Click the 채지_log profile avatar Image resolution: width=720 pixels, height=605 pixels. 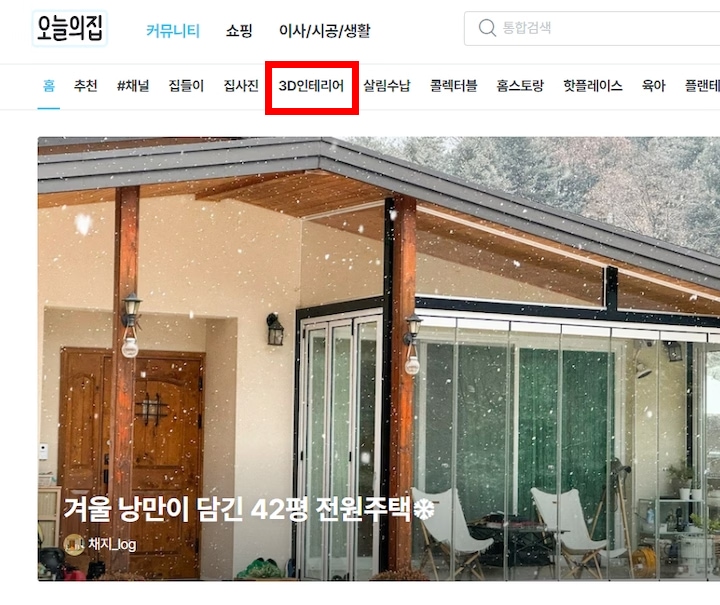(73, 545)
